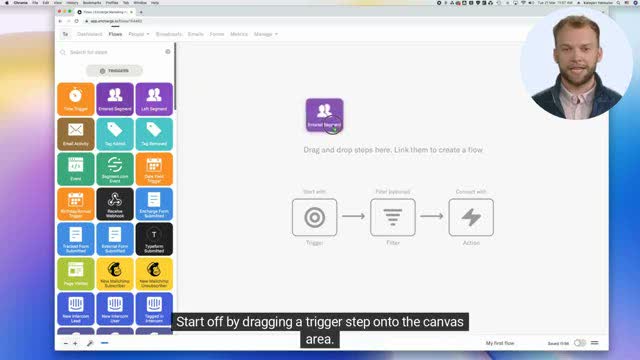
Task: Open a new browser tab
Action: (x=141, y=12)
